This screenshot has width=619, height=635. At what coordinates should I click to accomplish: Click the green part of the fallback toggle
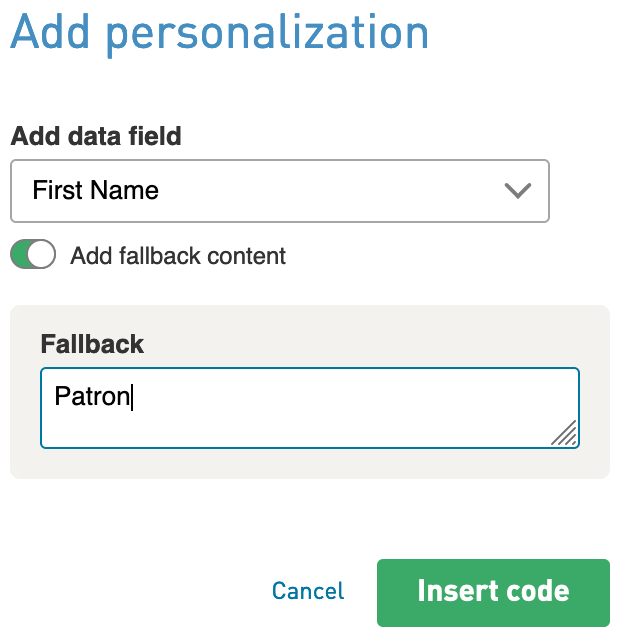19,254
